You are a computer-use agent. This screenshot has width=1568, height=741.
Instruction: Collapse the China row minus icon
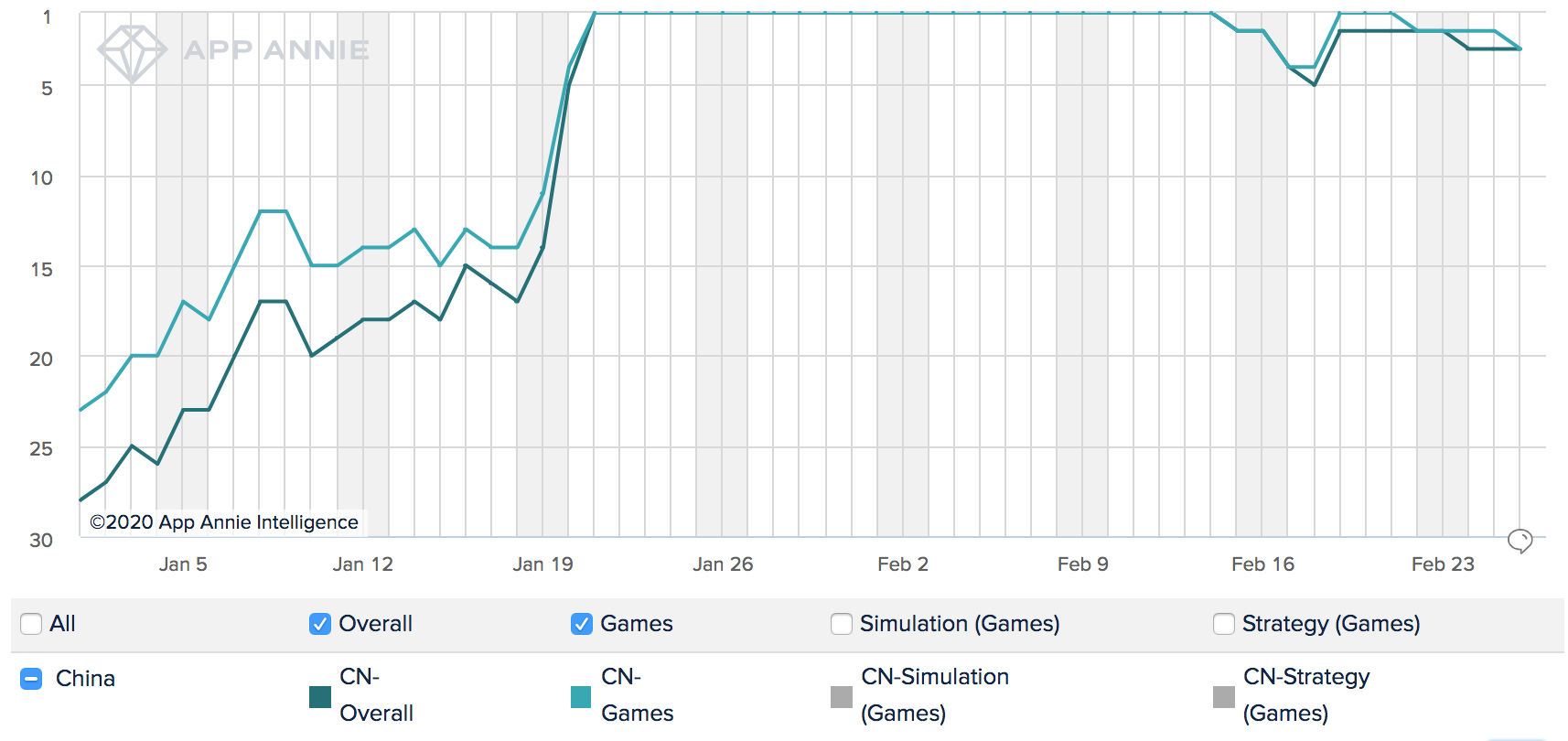(x=31, y=679)
